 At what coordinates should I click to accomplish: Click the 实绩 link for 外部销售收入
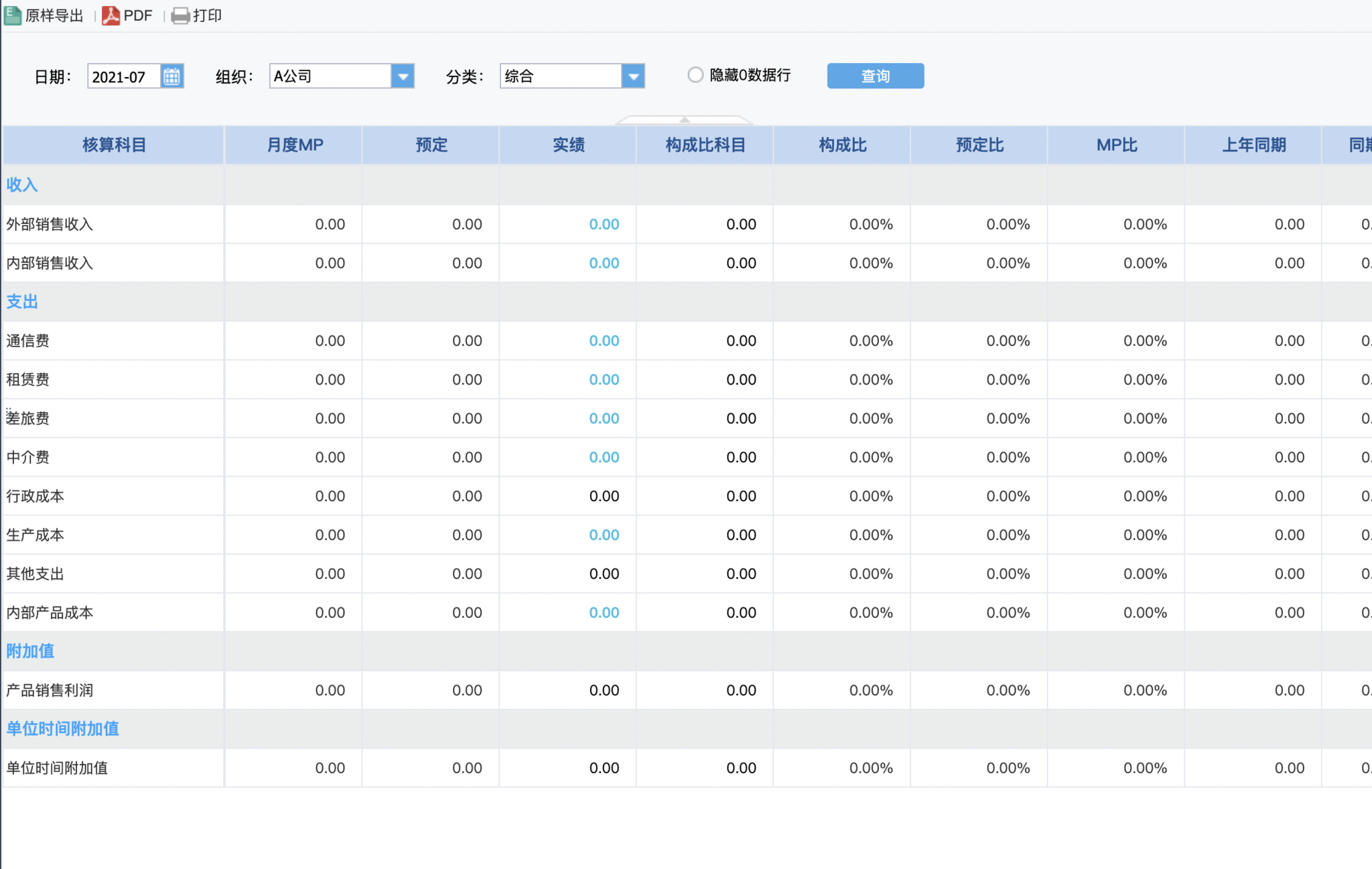[604, 224]
